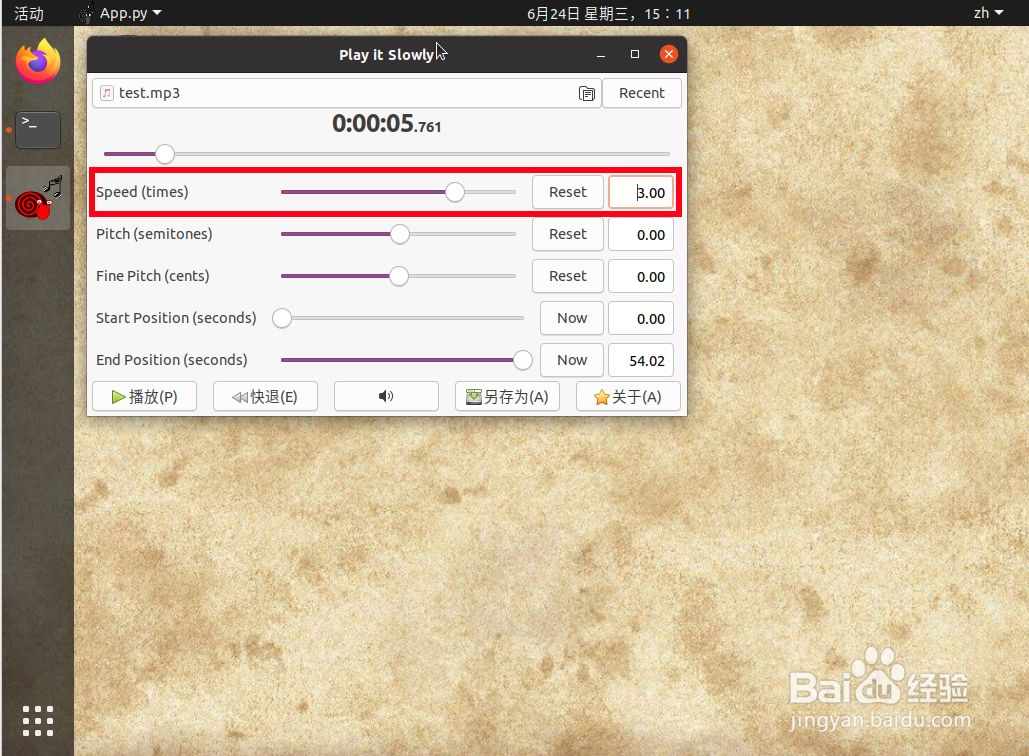Click the file chooser icon beside test.mp3
1029x756 pixels.
coord(587,93)
